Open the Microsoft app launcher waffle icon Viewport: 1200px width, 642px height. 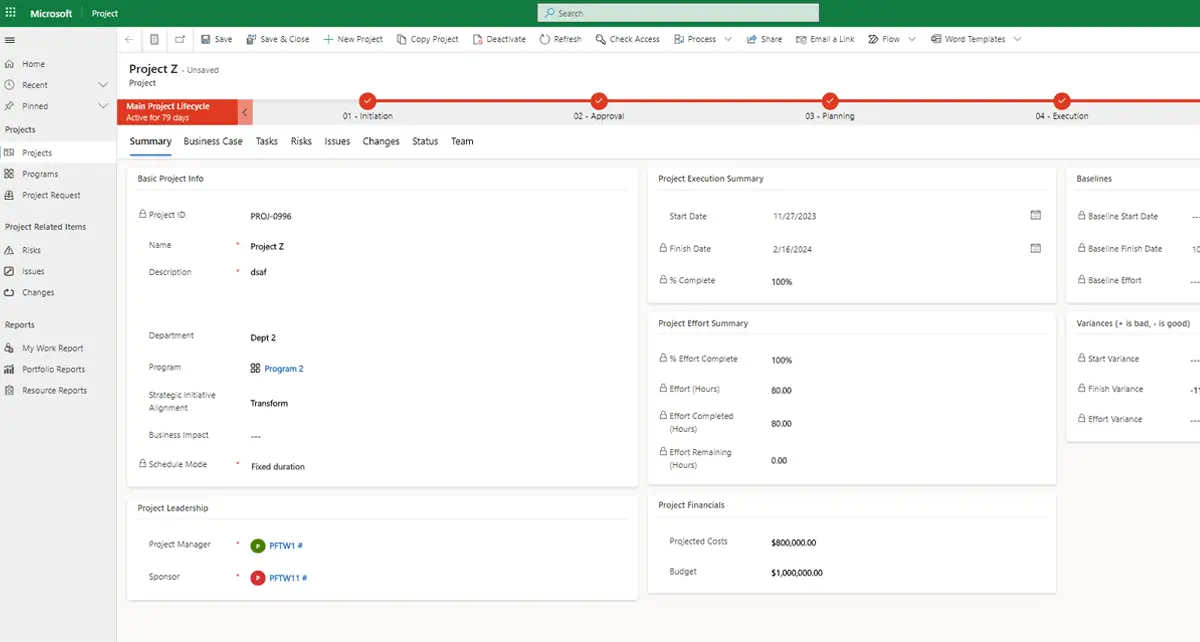coord(11,13)
